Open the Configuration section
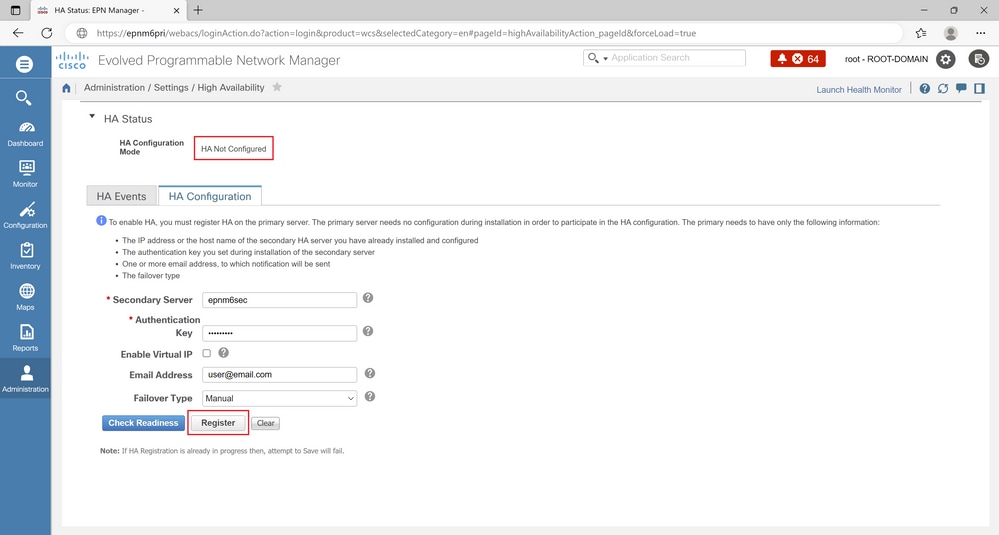Viewport: 999px width, 535px height. (x=25, y=215)
